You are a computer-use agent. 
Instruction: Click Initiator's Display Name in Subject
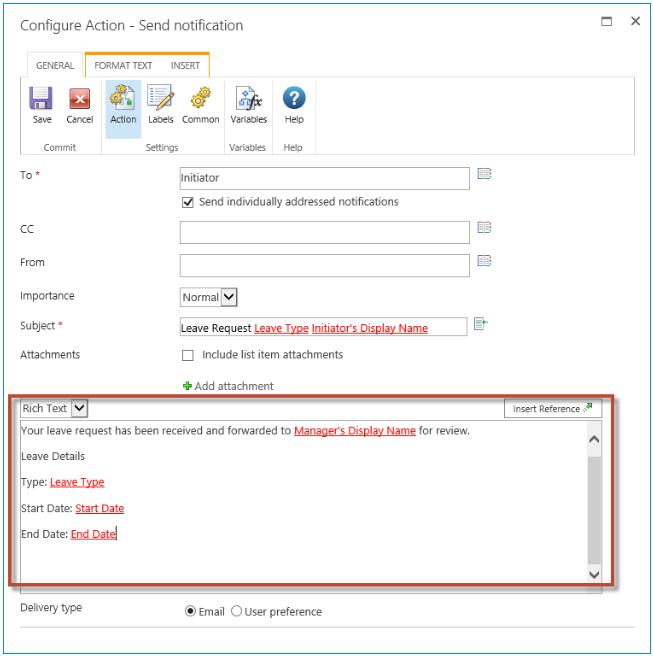click(x=370, y=328)
